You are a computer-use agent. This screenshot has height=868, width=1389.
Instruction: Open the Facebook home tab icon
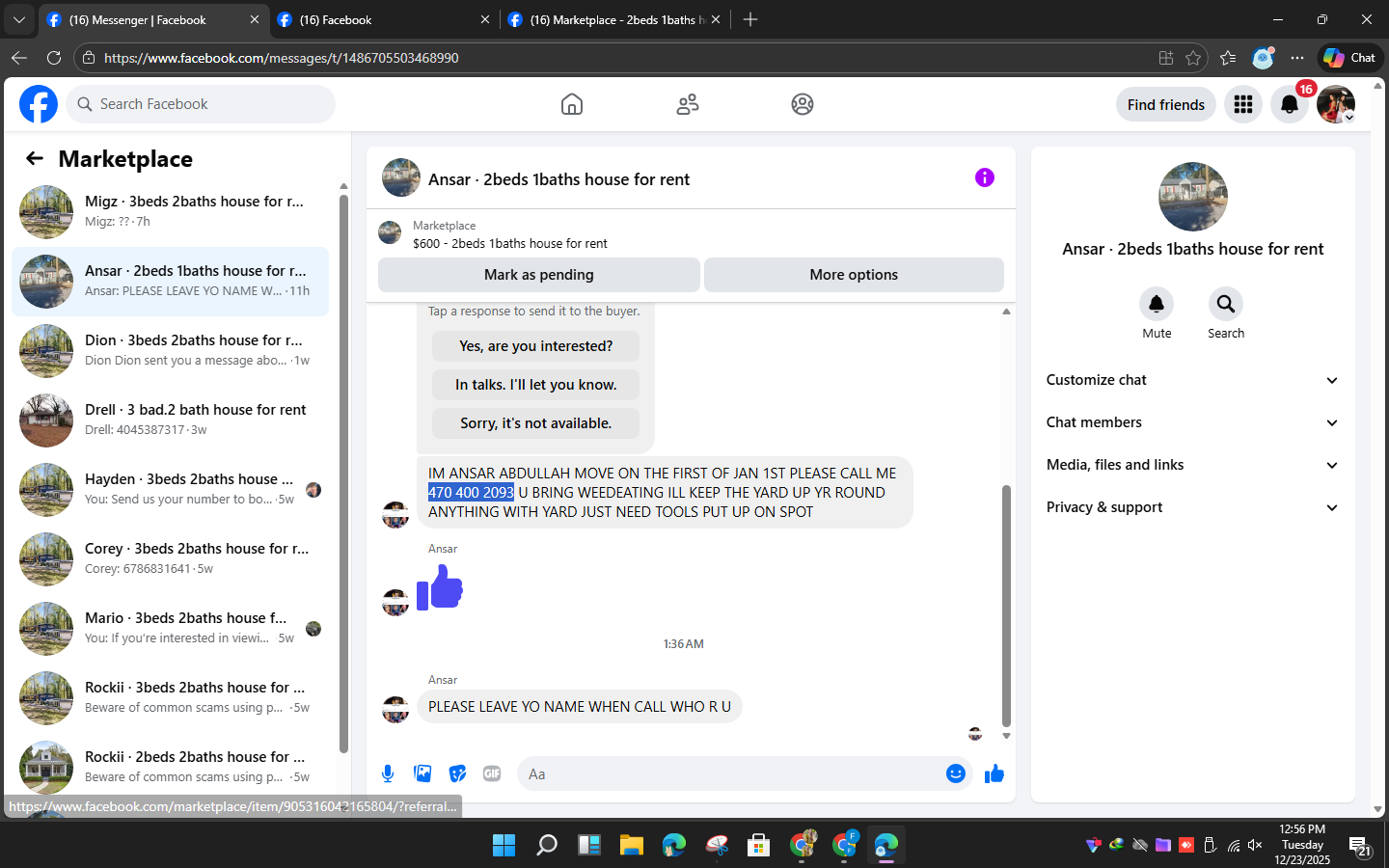[572, 104]
